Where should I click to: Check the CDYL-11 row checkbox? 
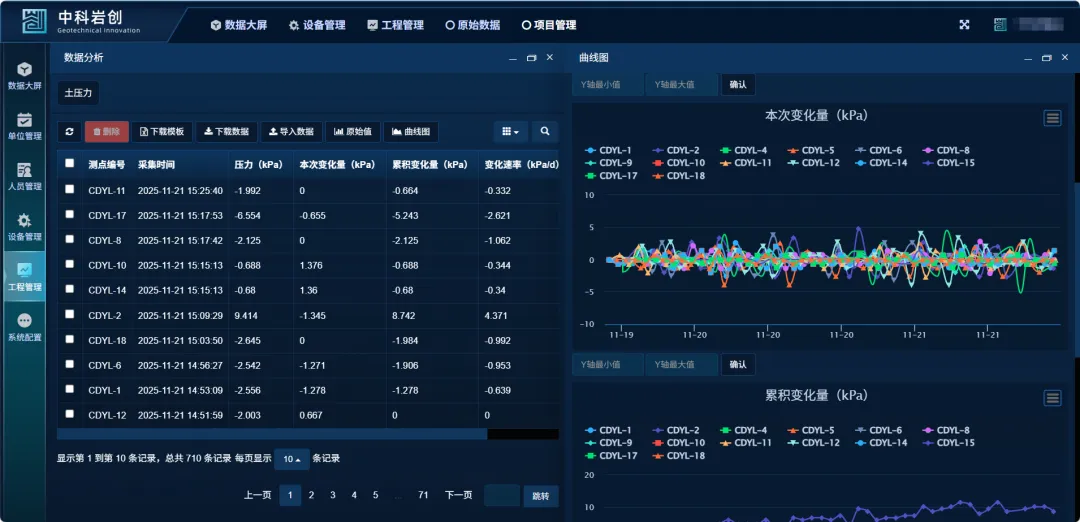[x=69, y=189]
